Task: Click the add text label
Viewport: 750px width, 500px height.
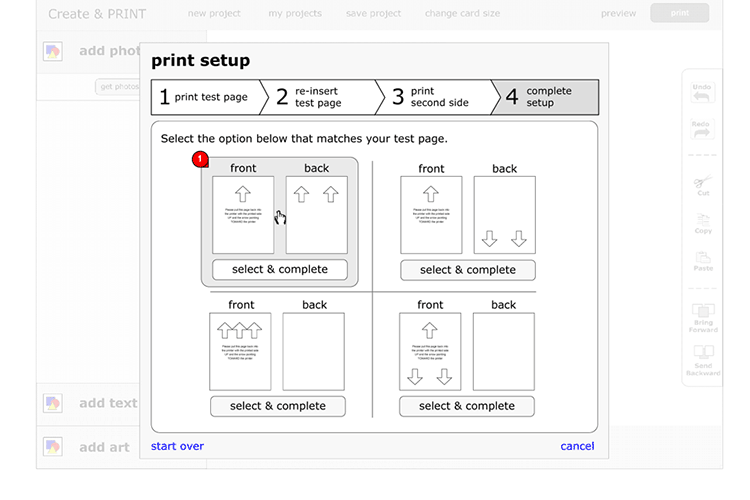Action: click(108, 403)
